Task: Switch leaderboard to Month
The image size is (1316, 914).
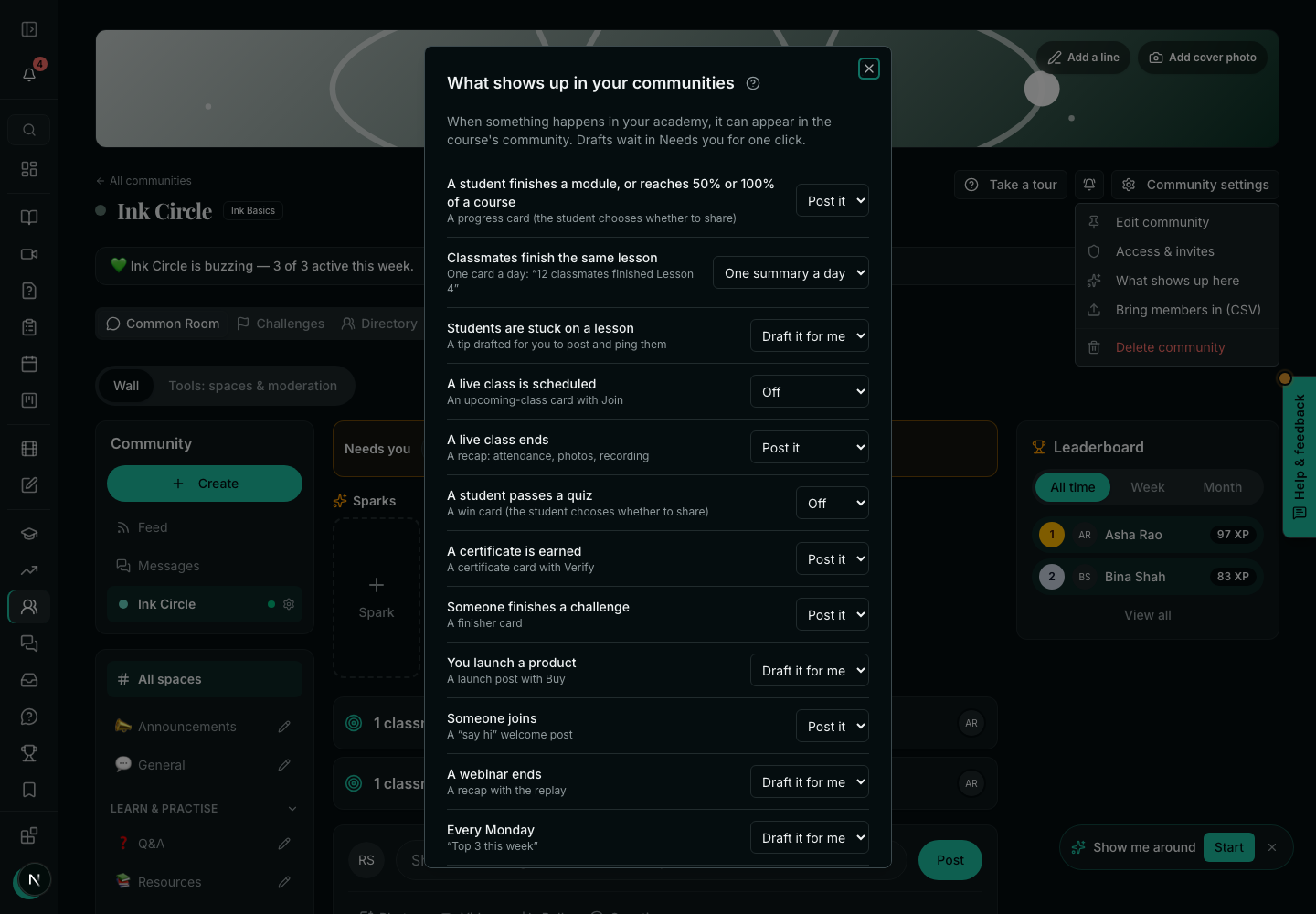Action: tap(1223, 487)
